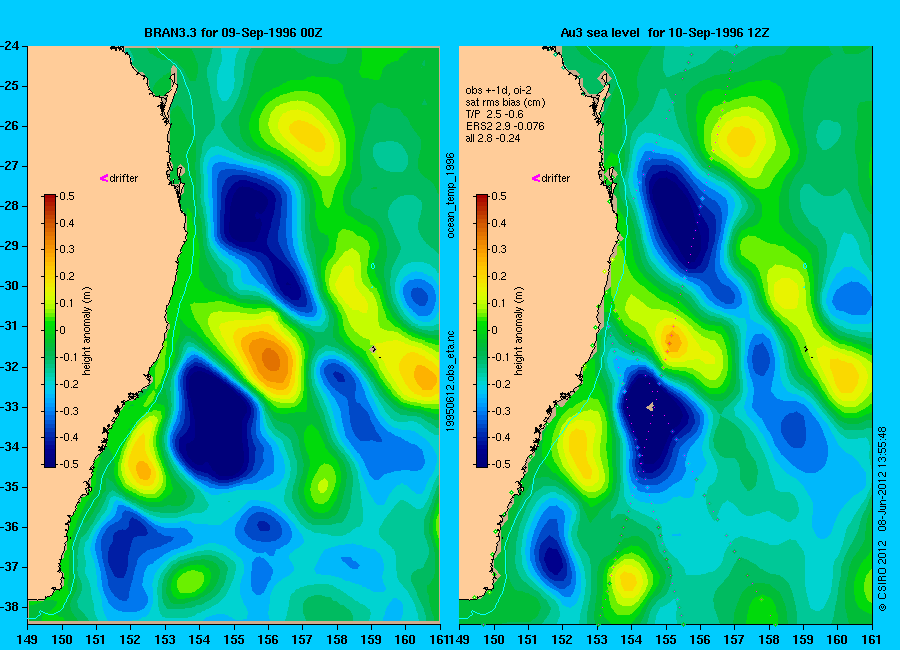Screen dimensions: 900x650
Task: Click longitude label 151 under Au3 panel
Action: pyautogui.click(x=528, y=640)
